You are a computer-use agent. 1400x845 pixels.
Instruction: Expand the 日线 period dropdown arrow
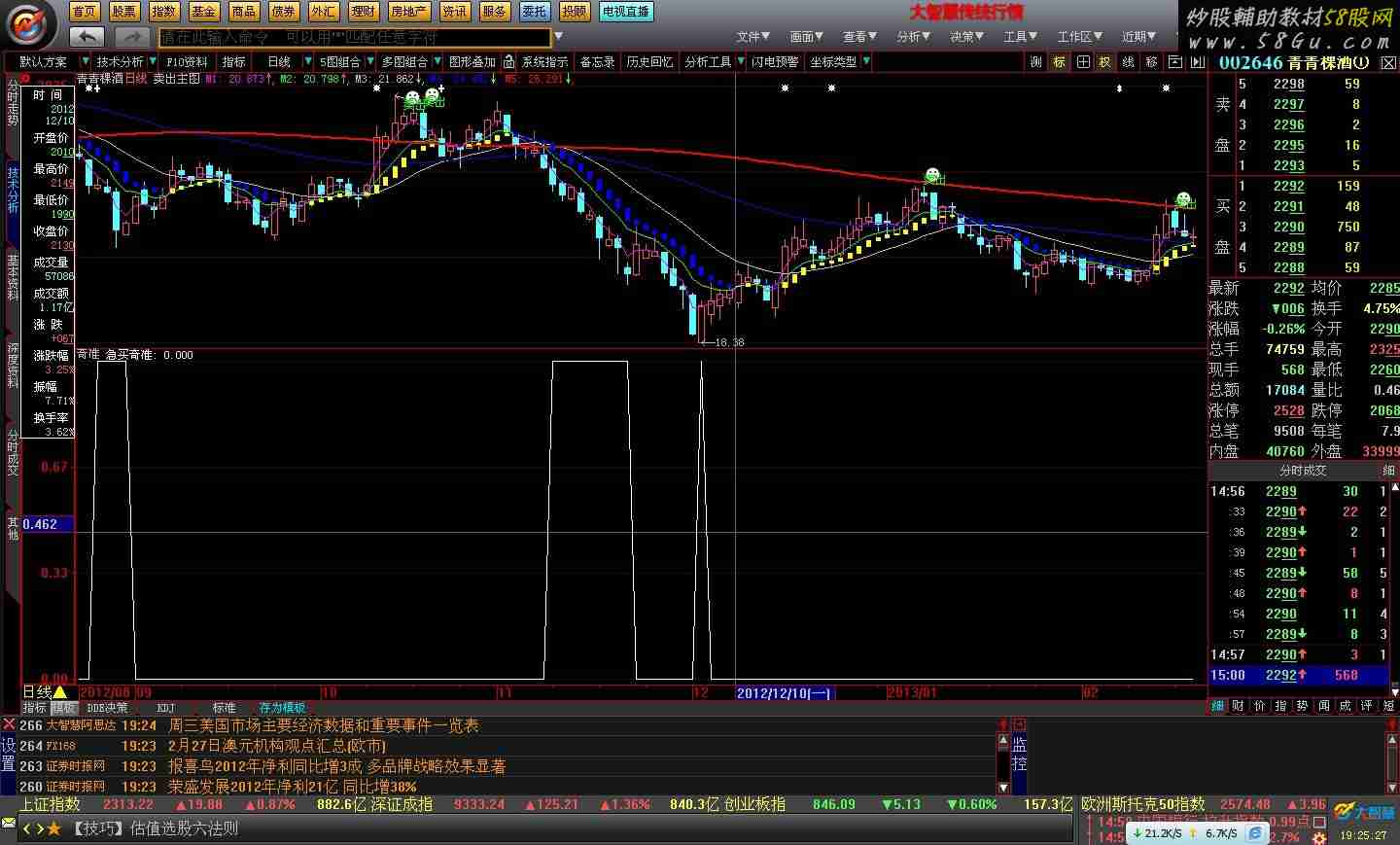307,61
